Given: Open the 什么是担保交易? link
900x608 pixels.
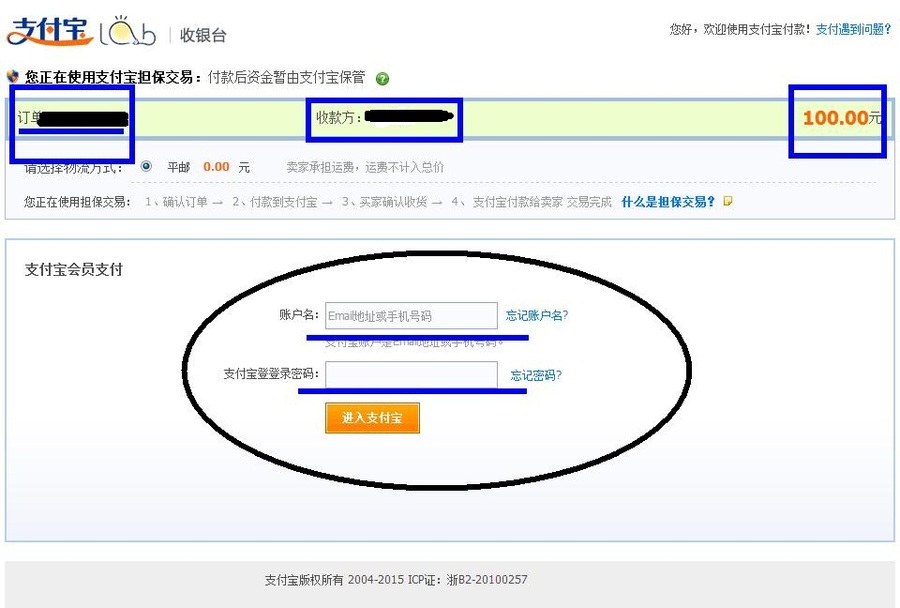Looking at the screenshot, I should point(668,202).
